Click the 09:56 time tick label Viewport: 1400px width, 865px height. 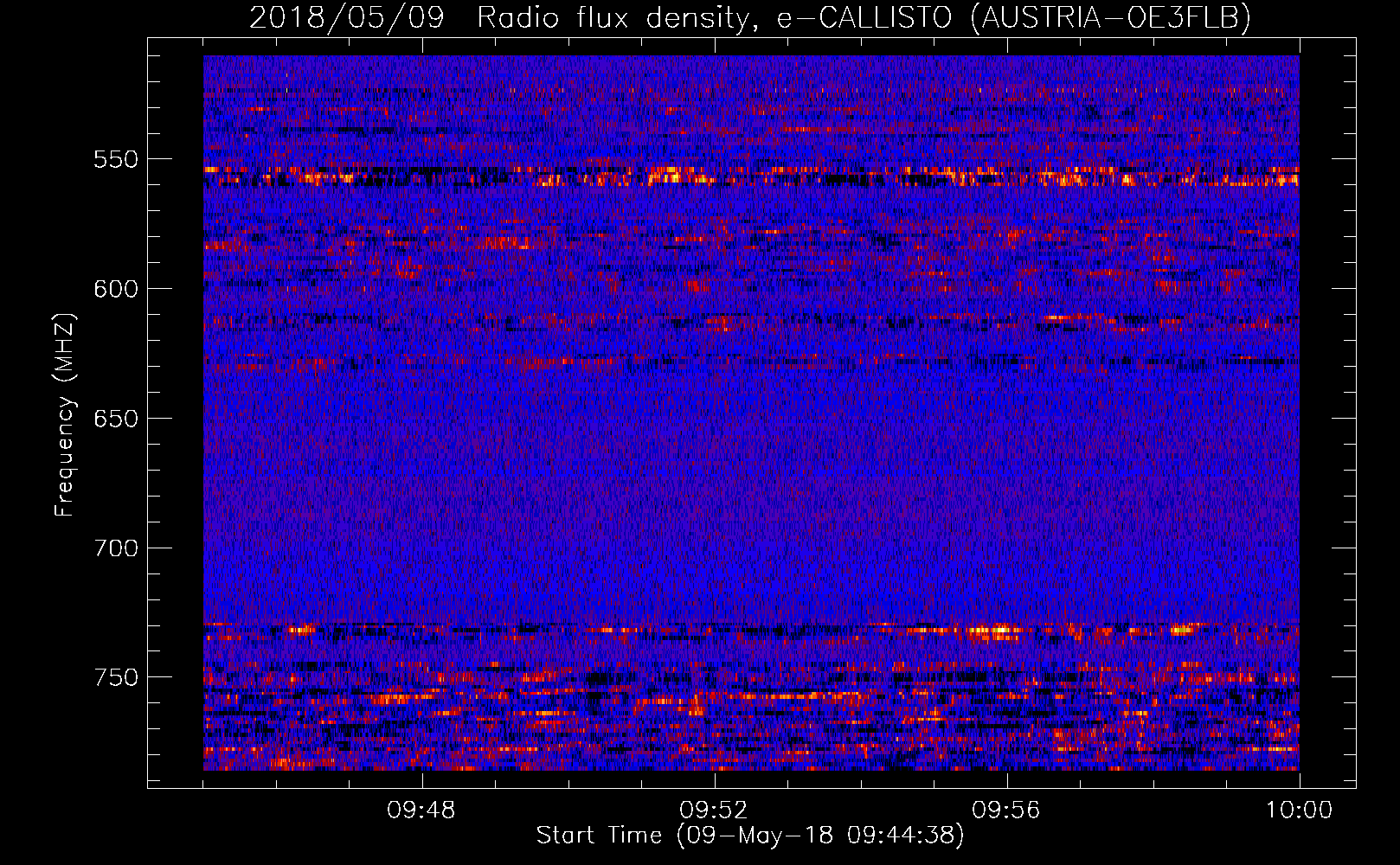tap(1006, 811)
